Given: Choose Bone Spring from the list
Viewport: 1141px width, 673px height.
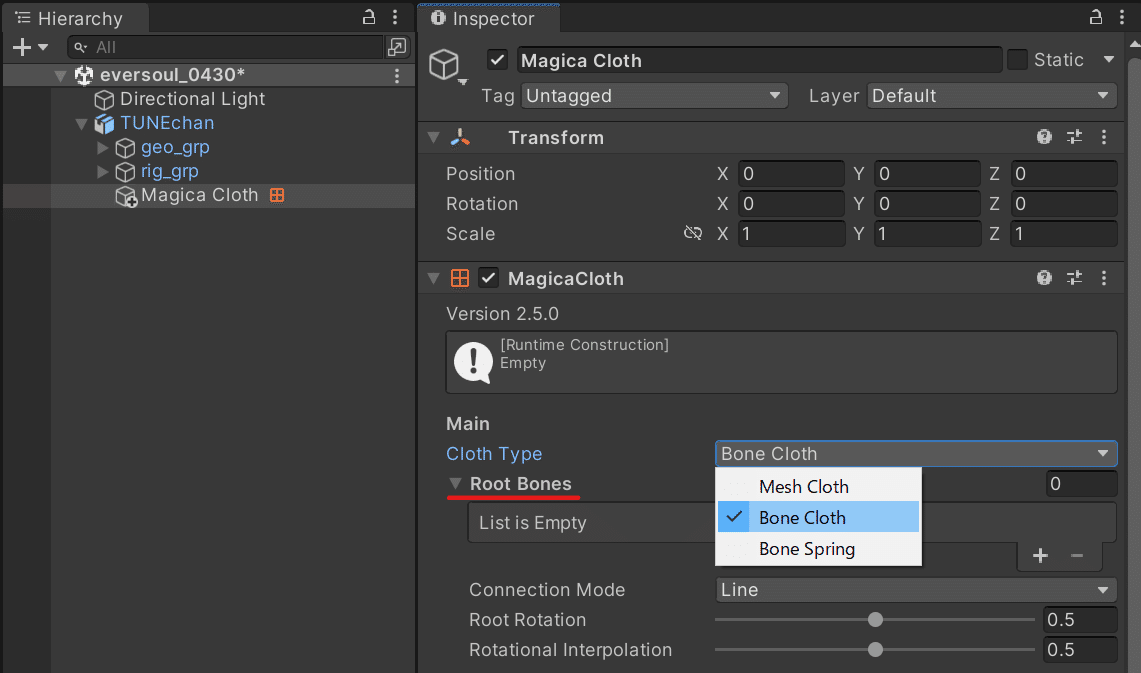Looking at the screenshot, I should 819,549.
